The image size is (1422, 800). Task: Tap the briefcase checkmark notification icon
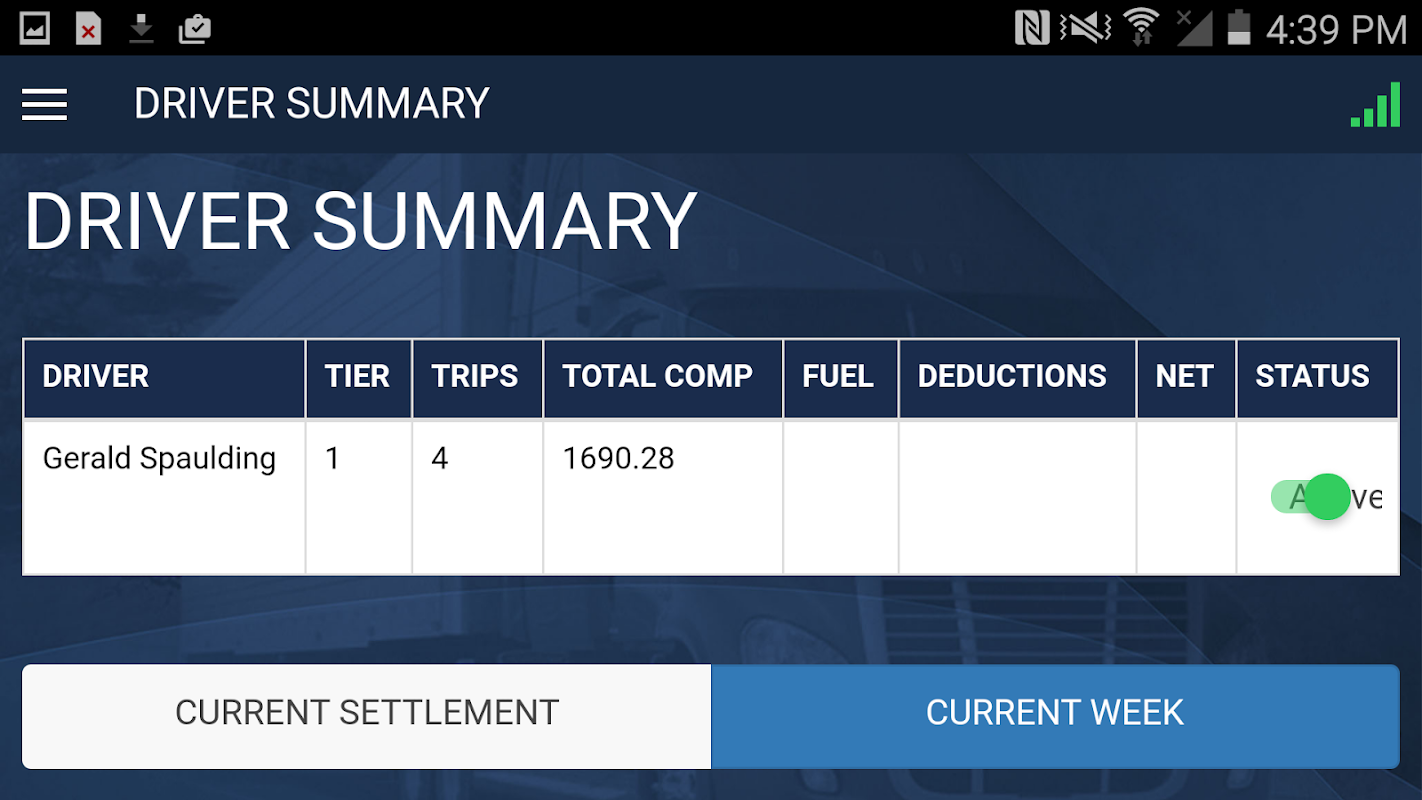194,28
